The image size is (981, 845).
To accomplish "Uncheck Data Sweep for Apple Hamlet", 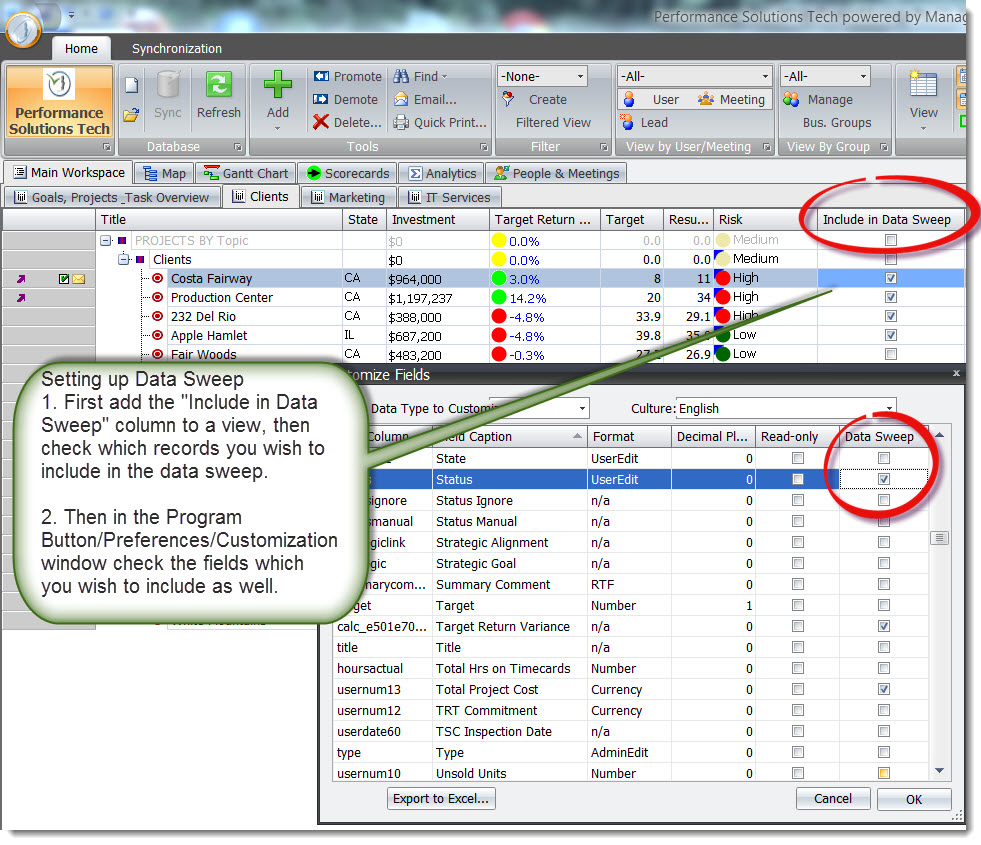I will [x=891, y=335].
